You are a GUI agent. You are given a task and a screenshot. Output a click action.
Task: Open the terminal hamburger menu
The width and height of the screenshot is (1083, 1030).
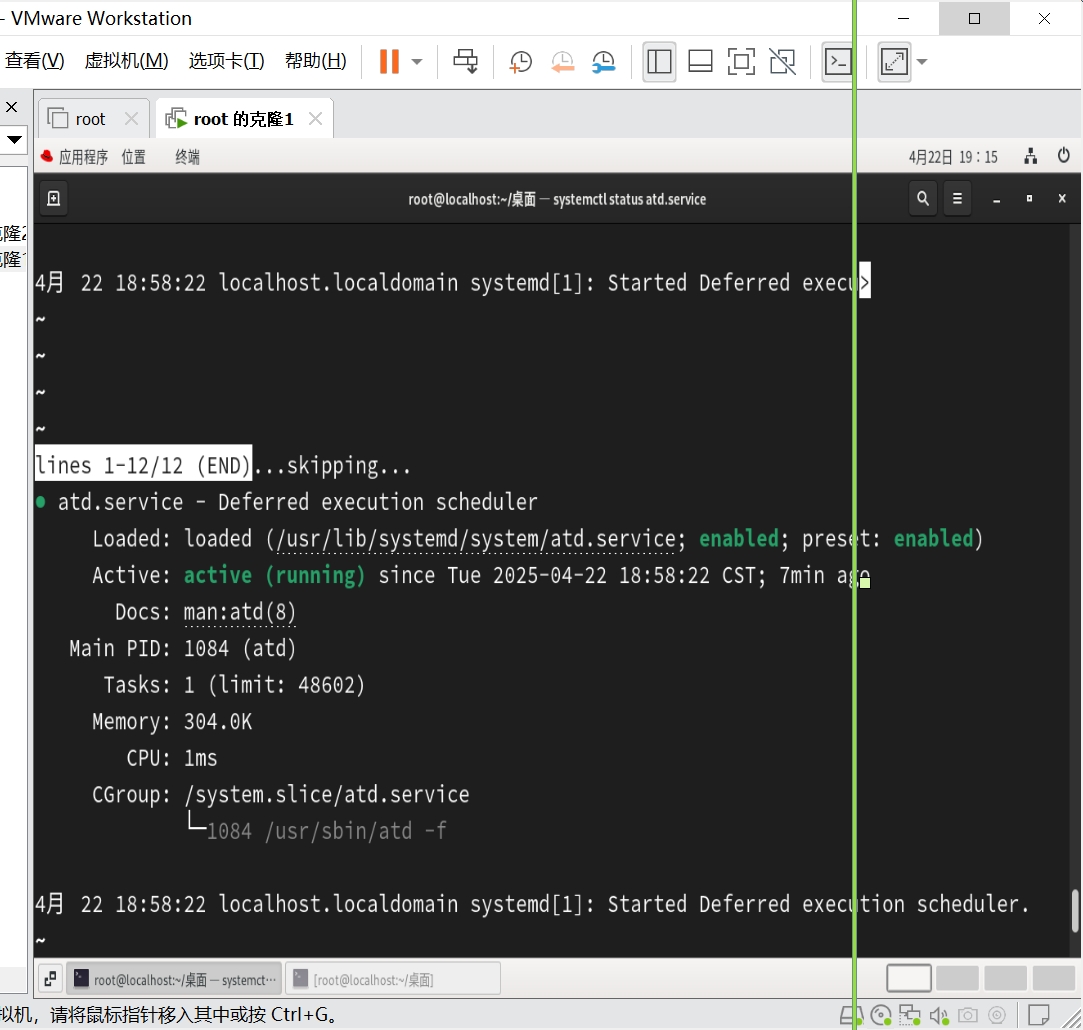[x=957, y=199]
